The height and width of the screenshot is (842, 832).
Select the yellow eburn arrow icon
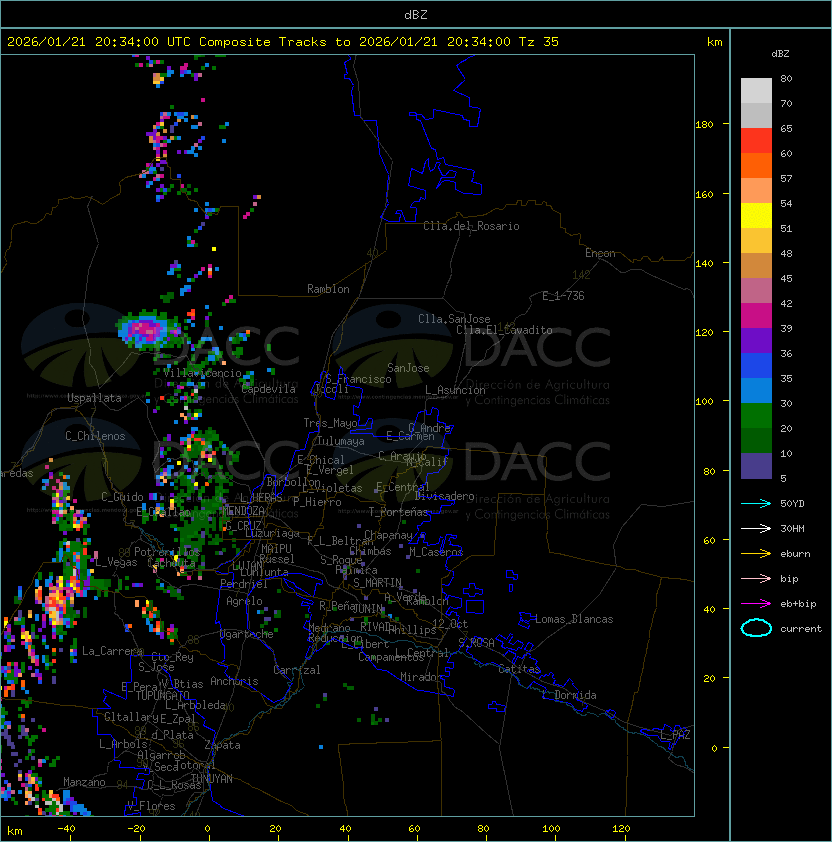(756, 553)
